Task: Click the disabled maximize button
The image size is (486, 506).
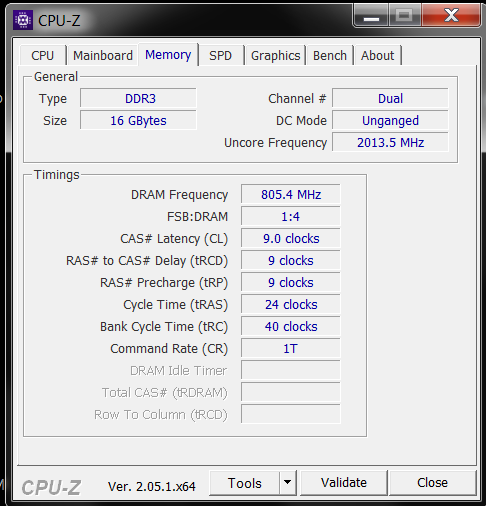Action: coord(405,15)
